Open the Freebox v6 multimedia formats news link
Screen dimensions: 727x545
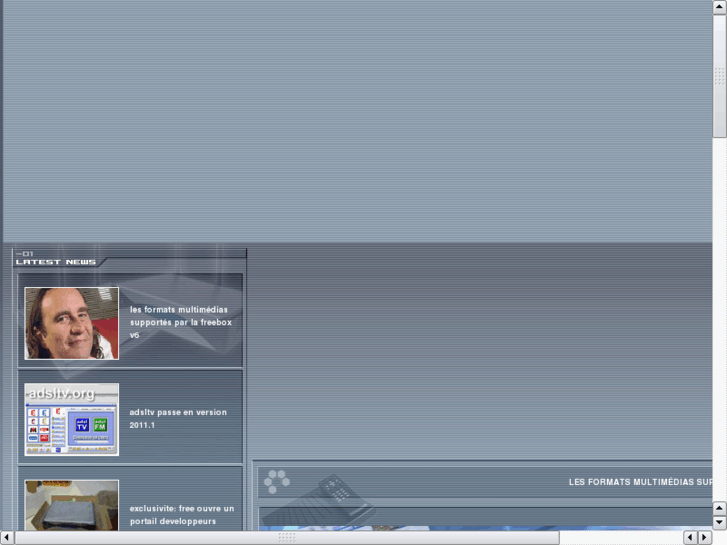(x=181, y=322)
